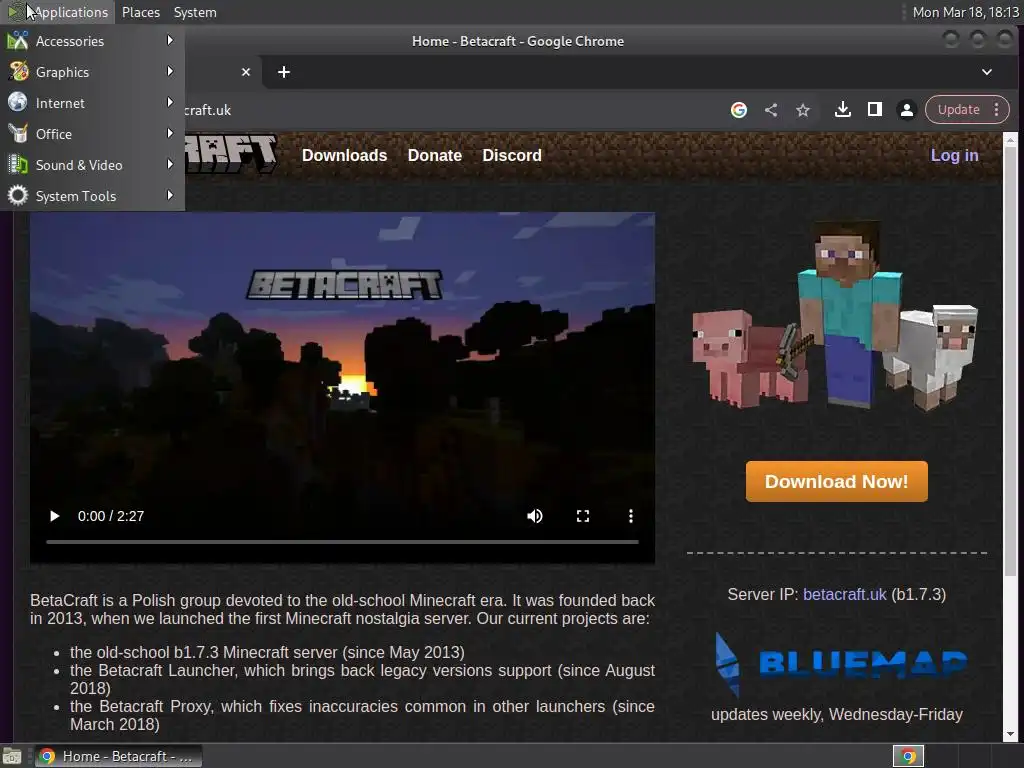Click the Steve with animals image
Screen dimensions: 1024x768
coord(835,317)
